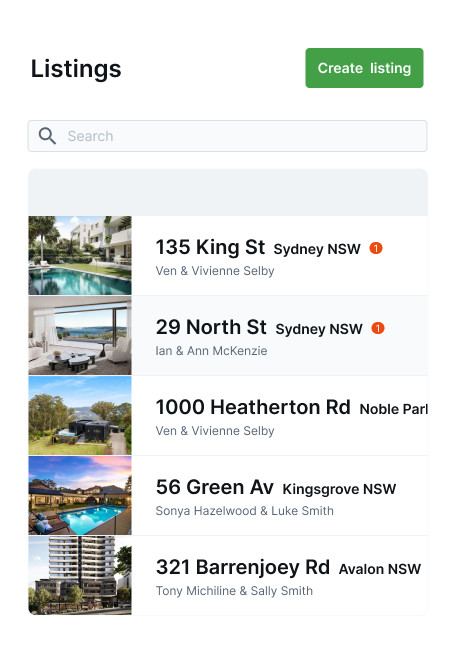This screenshot has width=454, height=664.
Task: Open the 56 Green Av twilight pool thumbnail
Action: (x=80, y=495)
